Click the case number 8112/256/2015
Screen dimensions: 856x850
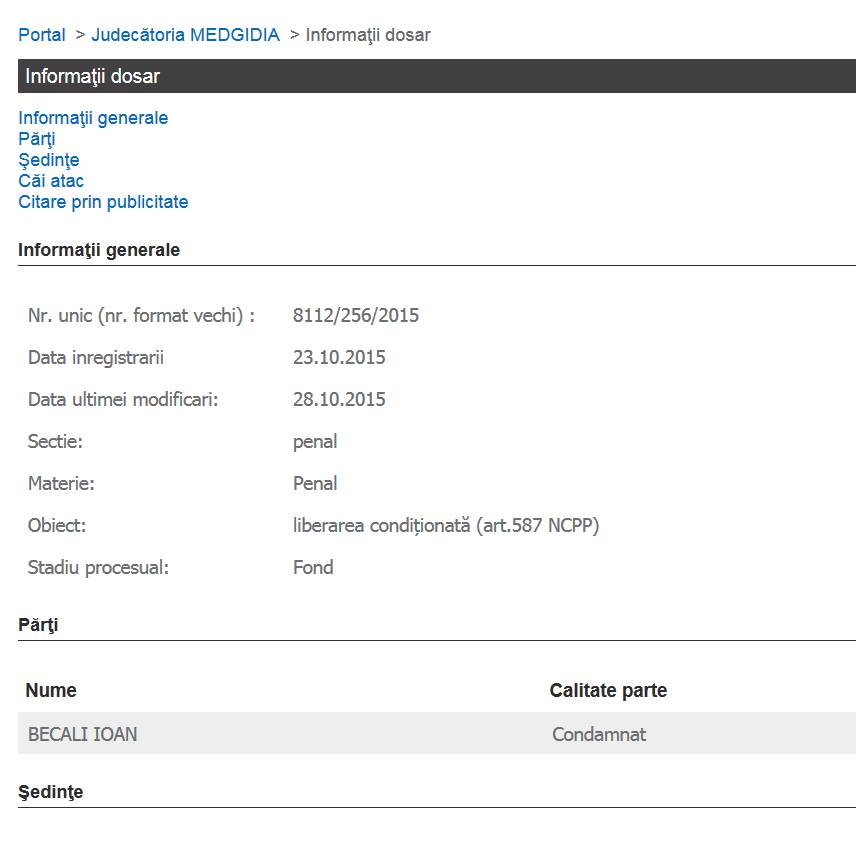click(x=356, y=316)
